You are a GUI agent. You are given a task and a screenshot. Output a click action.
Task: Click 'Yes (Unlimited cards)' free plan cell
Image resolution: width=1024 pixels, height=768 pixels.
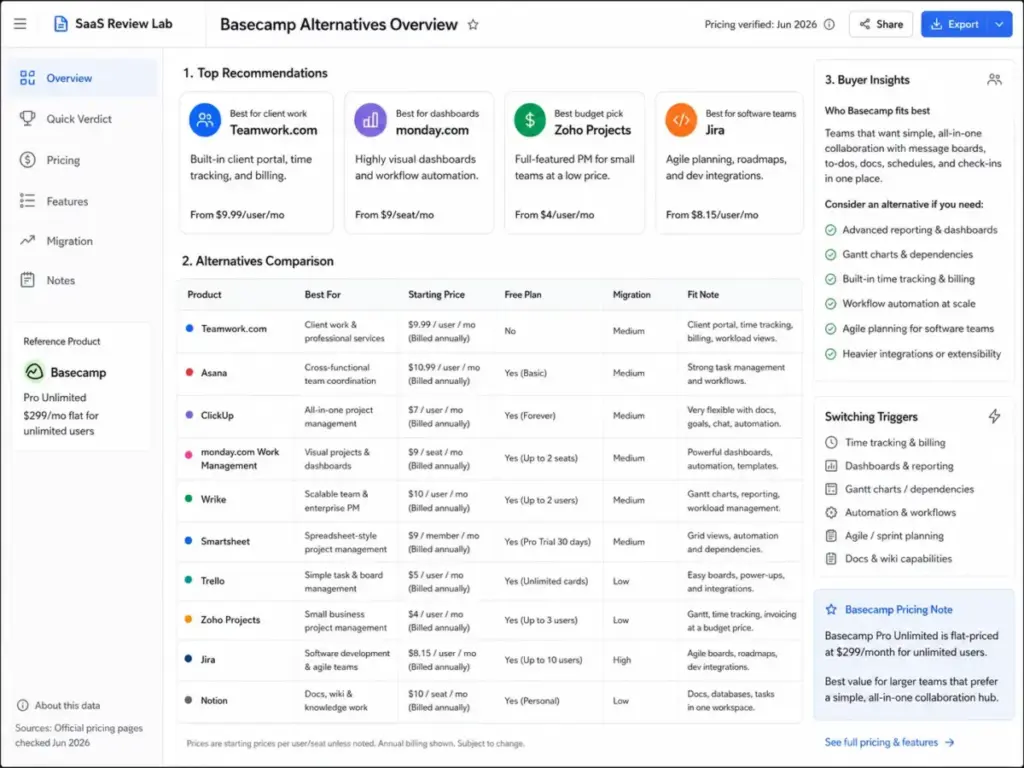[x=546, y=581]
